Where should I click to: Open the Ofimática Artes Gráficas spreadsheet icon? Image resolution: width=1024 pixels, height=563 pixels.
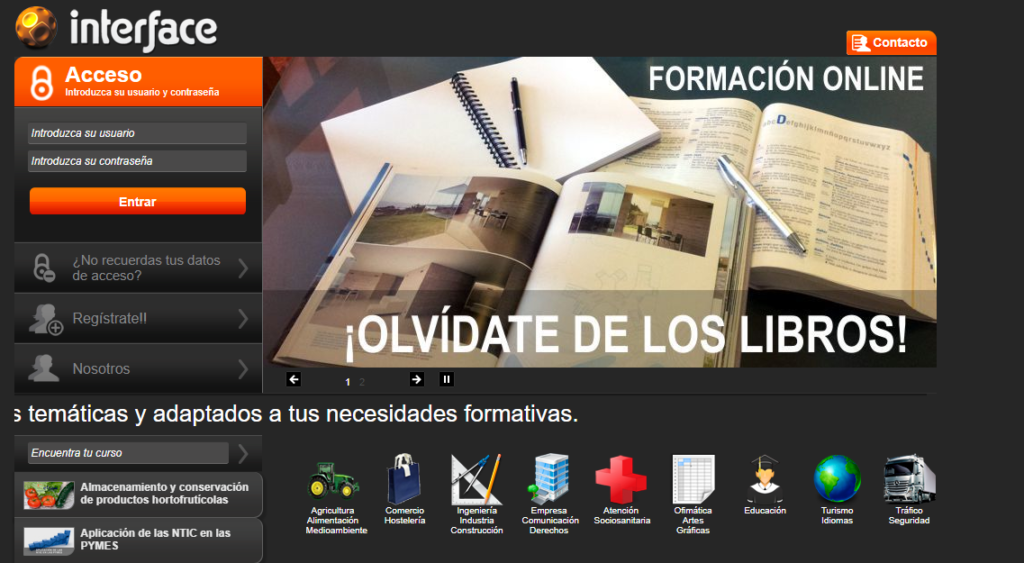(x=693, y=480)
